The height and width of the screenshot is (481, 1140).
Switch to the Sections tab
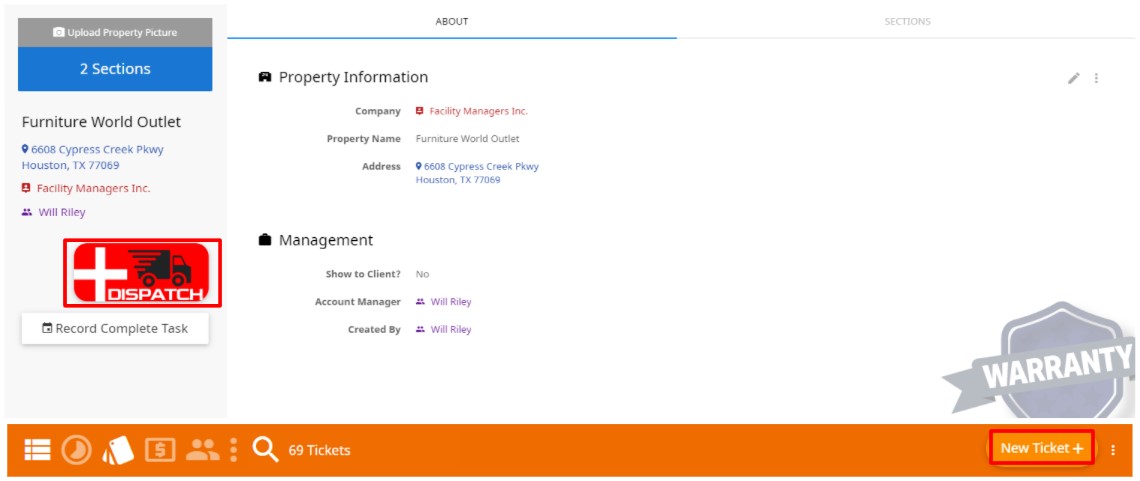tap(907, 21)
